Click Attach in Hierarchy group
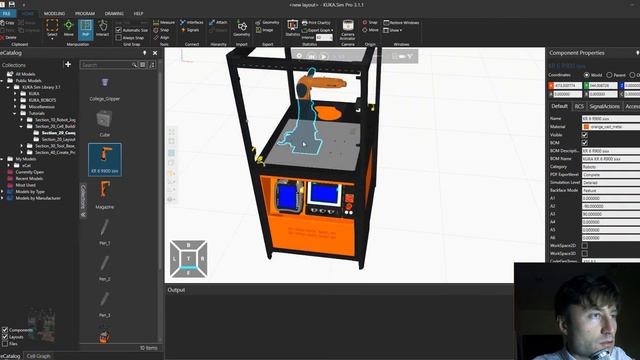Viewport: 640px width, 360px height. pyautogui.click(x=218, y=22)
